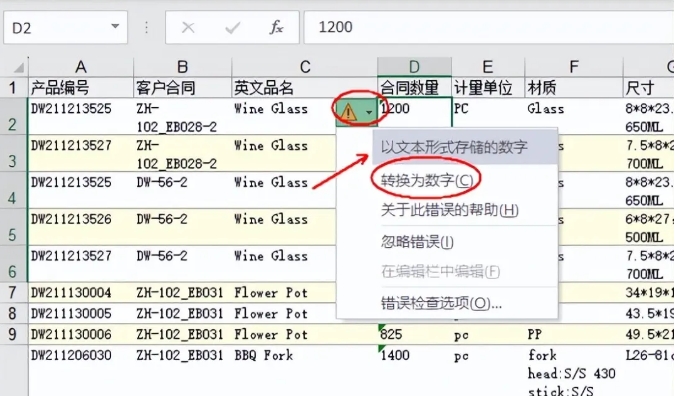The image size is (675, 396).
Task: Click the 合同数量 header cell
Action: click(414, 88)
